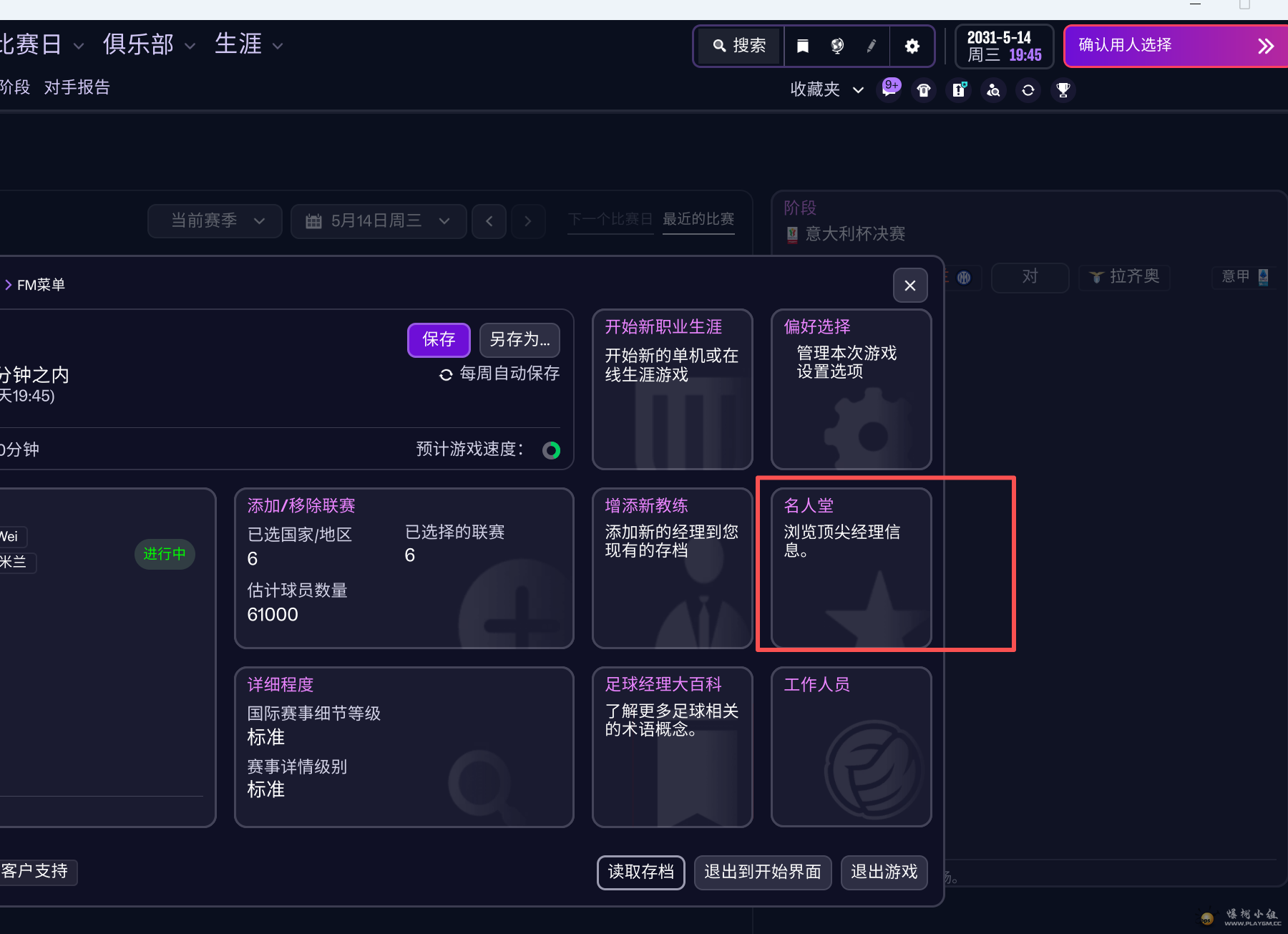Expand the 生涯 menu

tap(249, 44)
